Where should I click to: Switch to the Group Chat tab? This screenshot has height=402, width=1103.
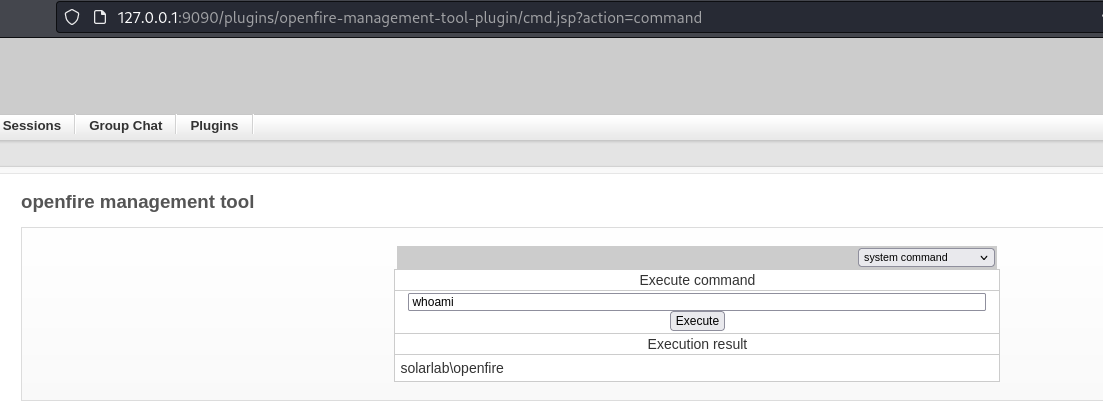pos(125,126)
